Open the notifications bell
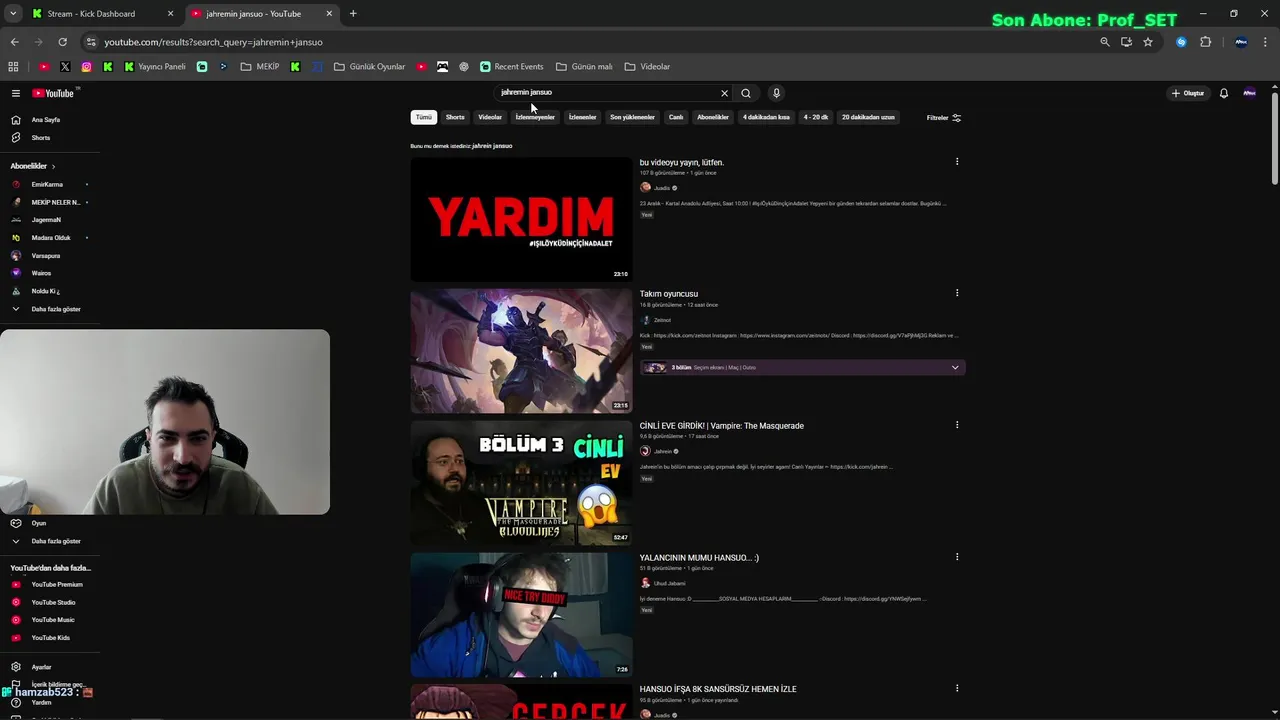1280x720 pixels. [1224, 93]
